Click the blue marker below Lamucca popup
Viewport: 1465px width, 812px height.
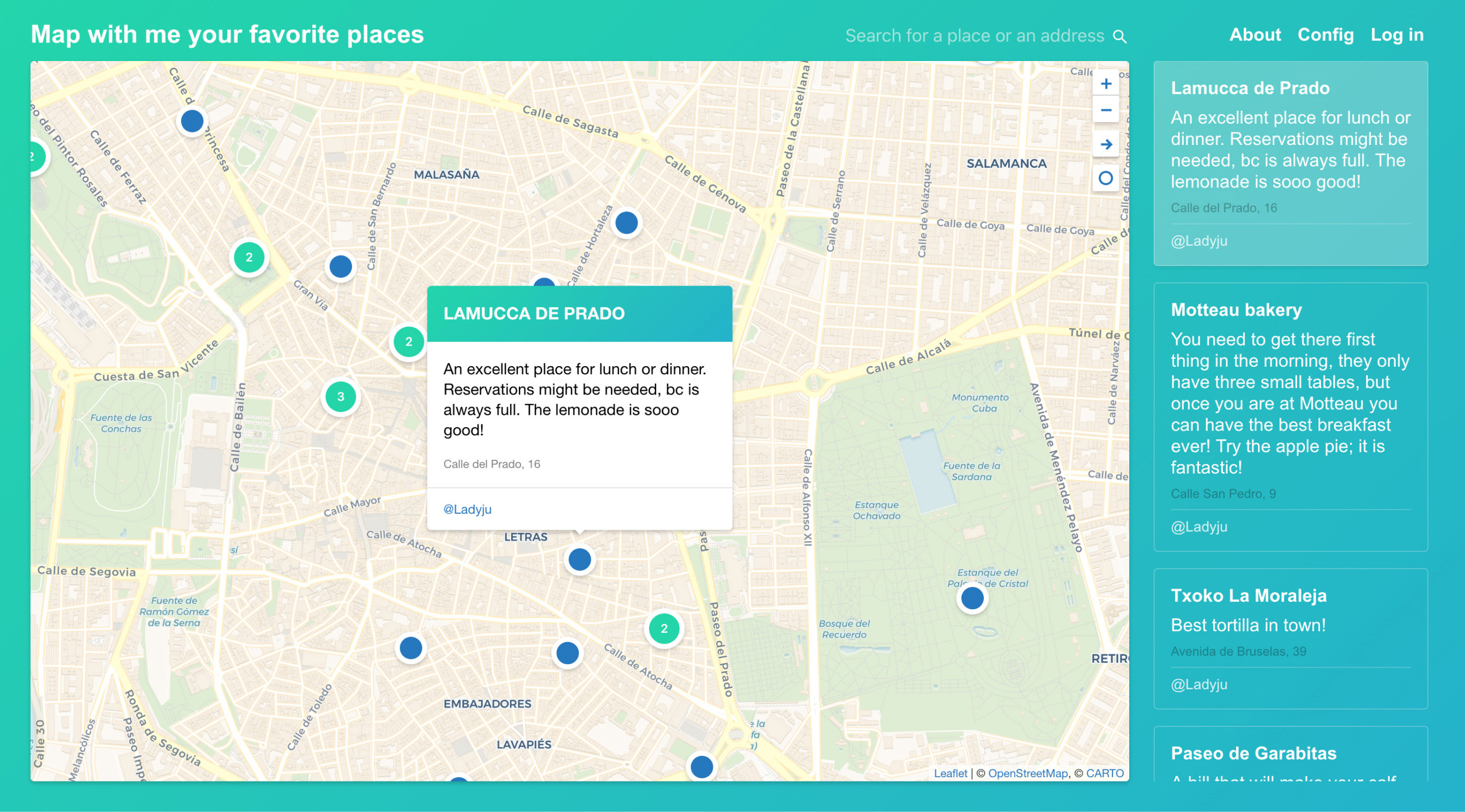(579, 560)
